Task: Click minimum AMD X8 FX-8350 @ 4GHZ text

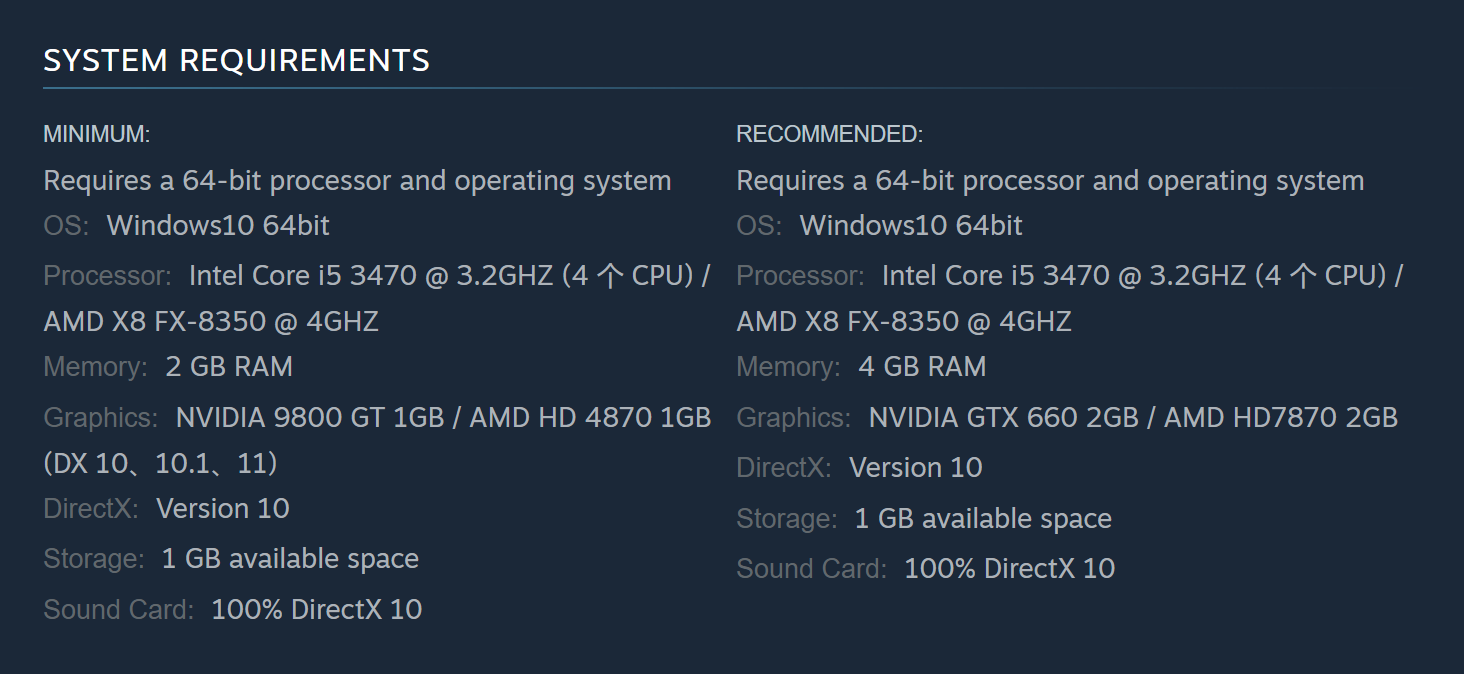Action: point(211,322)
